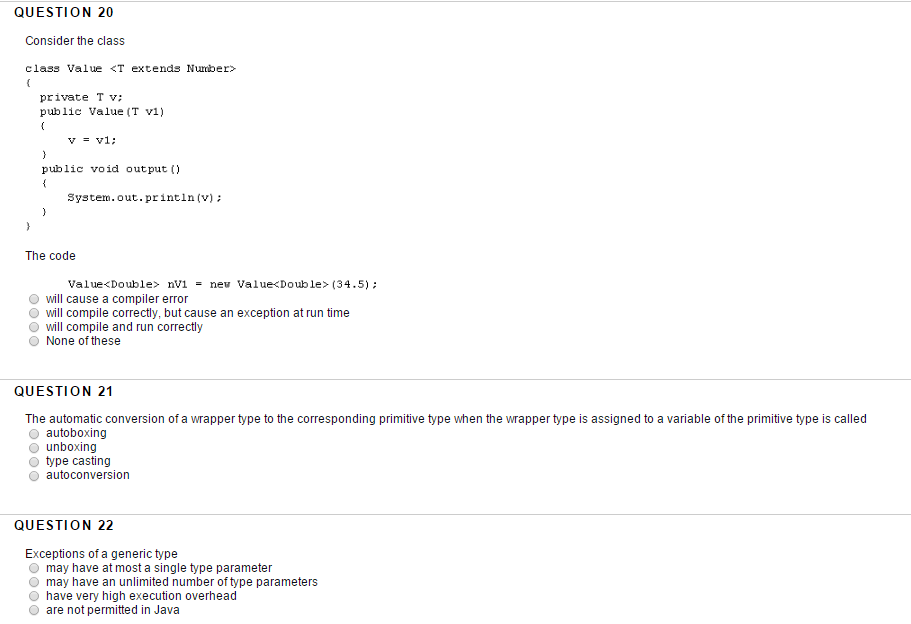
Task: Select 'None of these' for Question 20
Action: tap(34, 341)
